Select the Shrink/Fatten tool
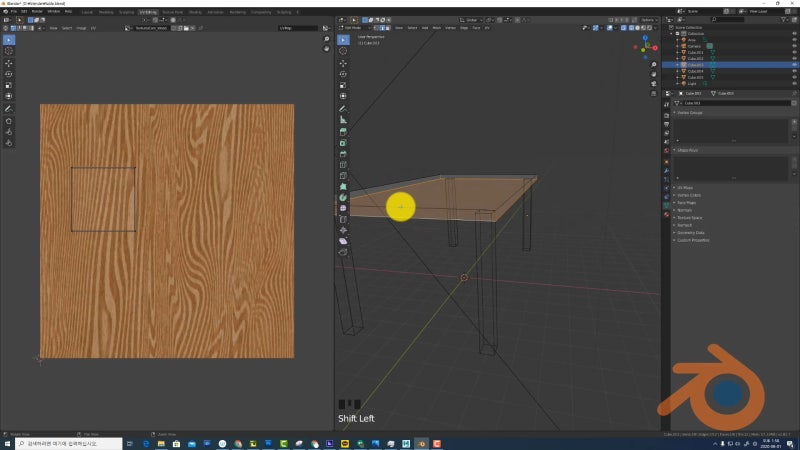Screen dimensions: 800x450 [343, 230]
